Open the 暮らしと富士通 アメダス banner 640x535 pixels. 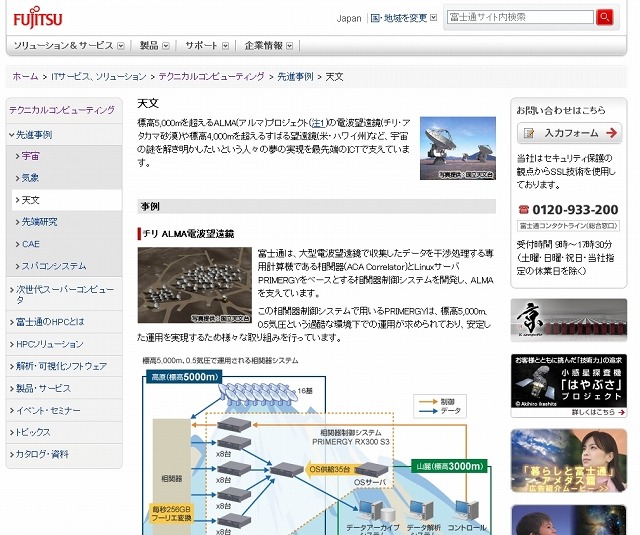pyautogui.click(x=569, y=460)
